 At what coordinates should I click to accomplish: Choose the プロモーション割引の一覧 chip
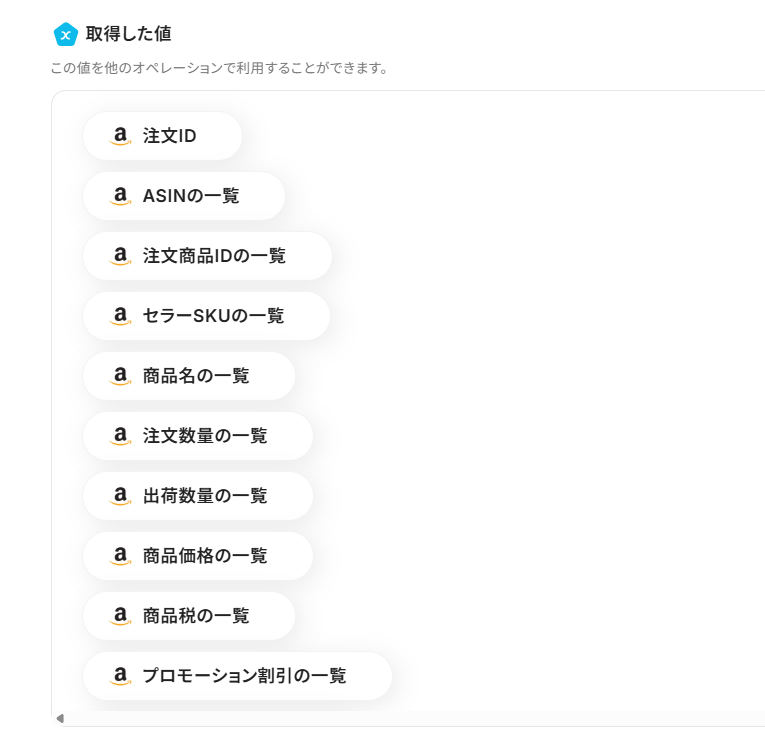(x=238, y=676)
